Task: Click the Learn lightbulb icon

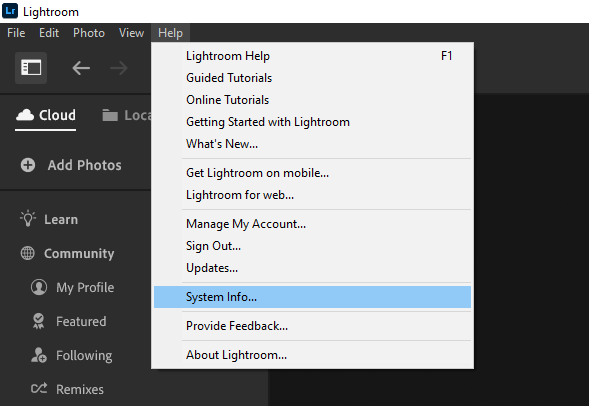Action: 28,219
